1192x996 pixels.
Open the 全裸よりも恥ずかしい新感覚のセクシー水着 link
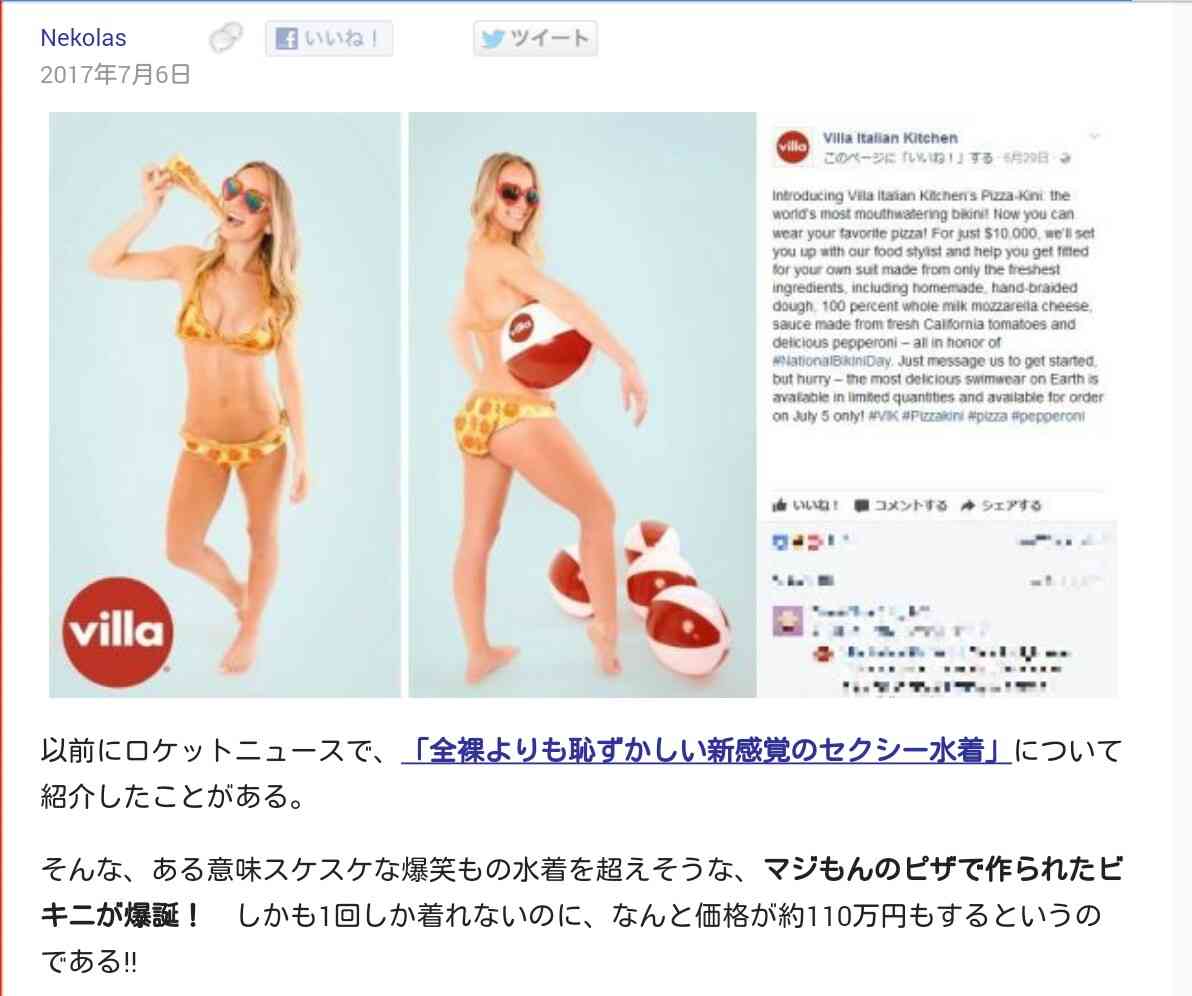pyautogui.click(x=706, y=750)
